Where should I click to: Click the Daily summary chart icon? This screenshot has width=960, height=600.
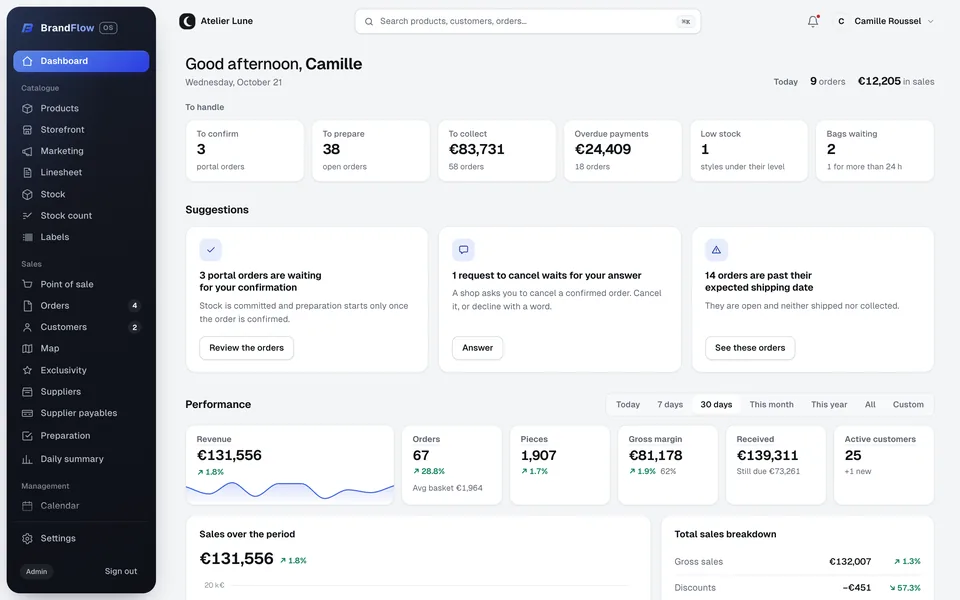coord(27,459)
